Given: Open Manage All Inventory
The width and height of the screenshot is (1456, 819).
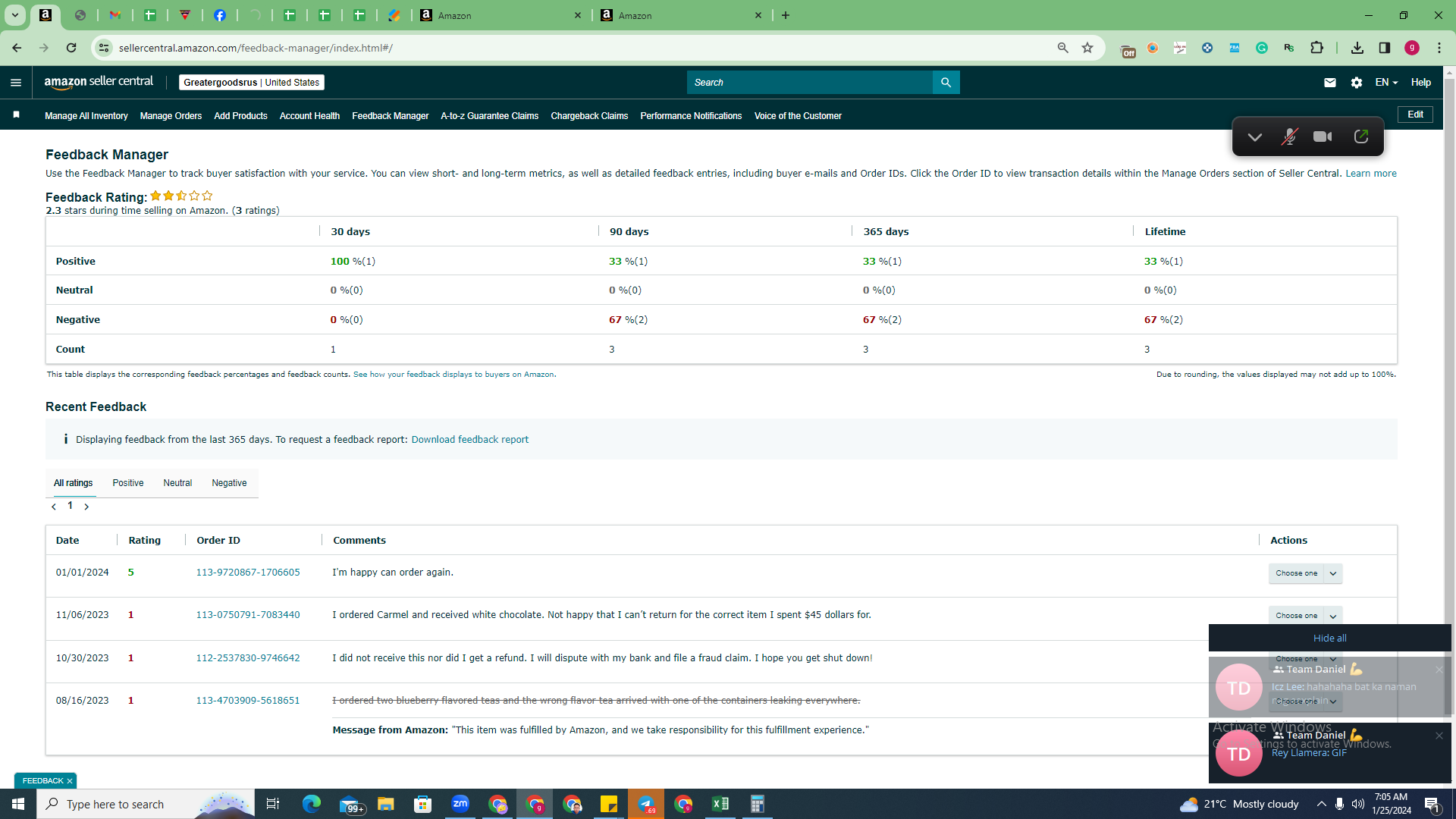Looking at the screenshot, I should [x=86, y=116].
